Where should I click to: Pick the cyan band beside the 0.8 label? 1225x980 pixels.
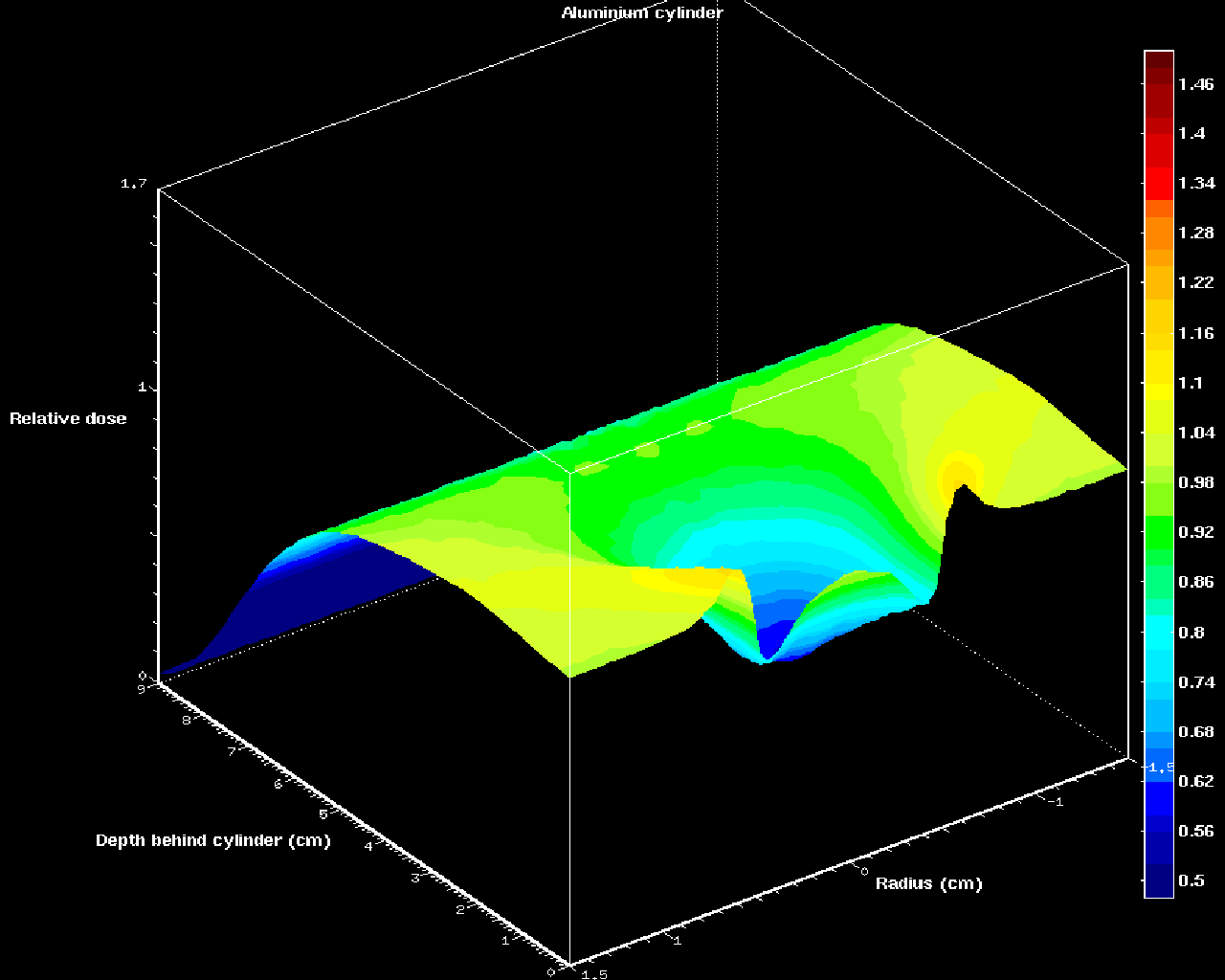pos(1159,632)
